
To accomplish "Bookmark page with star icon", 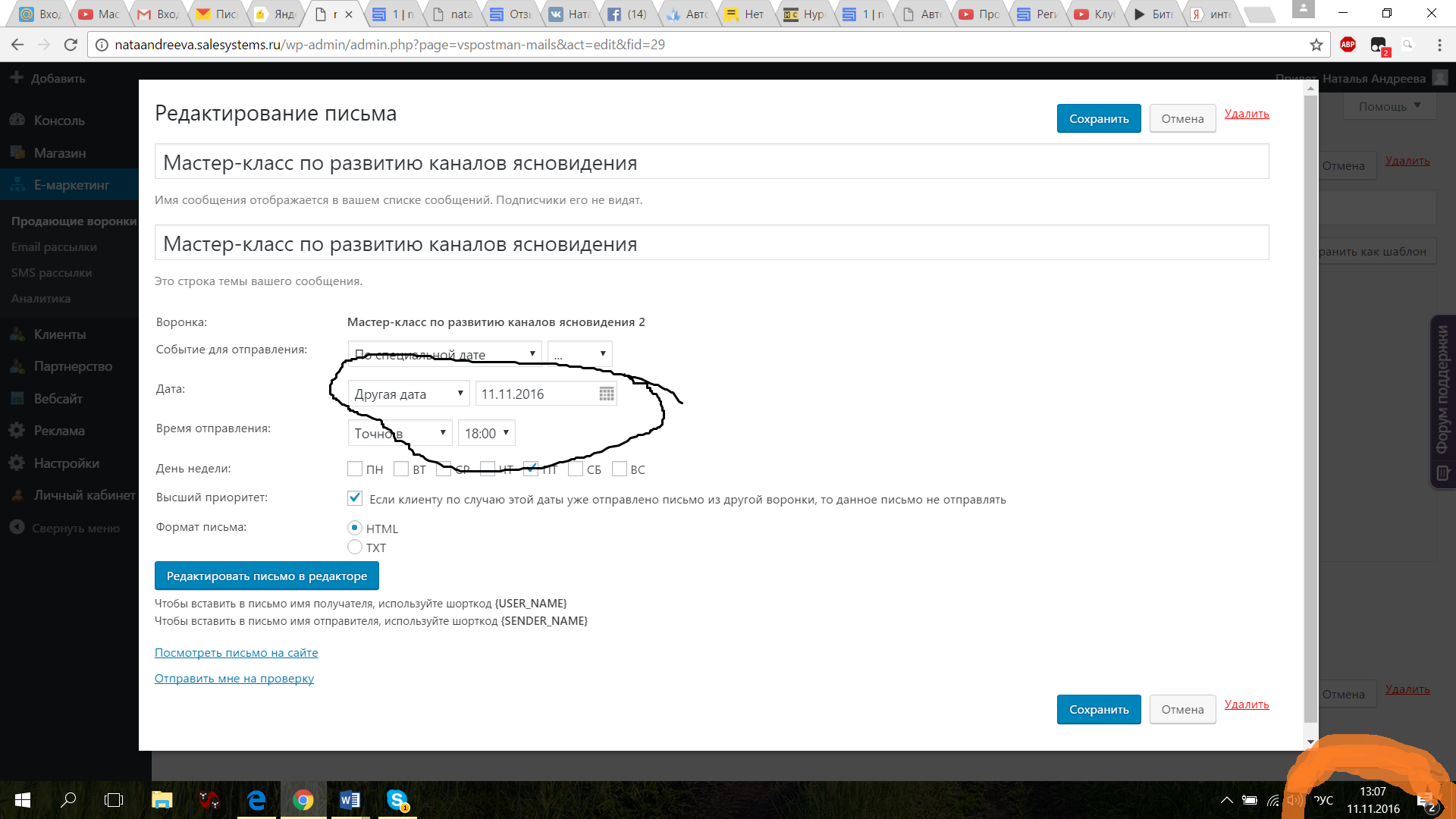I will [x=1316, y=45].
